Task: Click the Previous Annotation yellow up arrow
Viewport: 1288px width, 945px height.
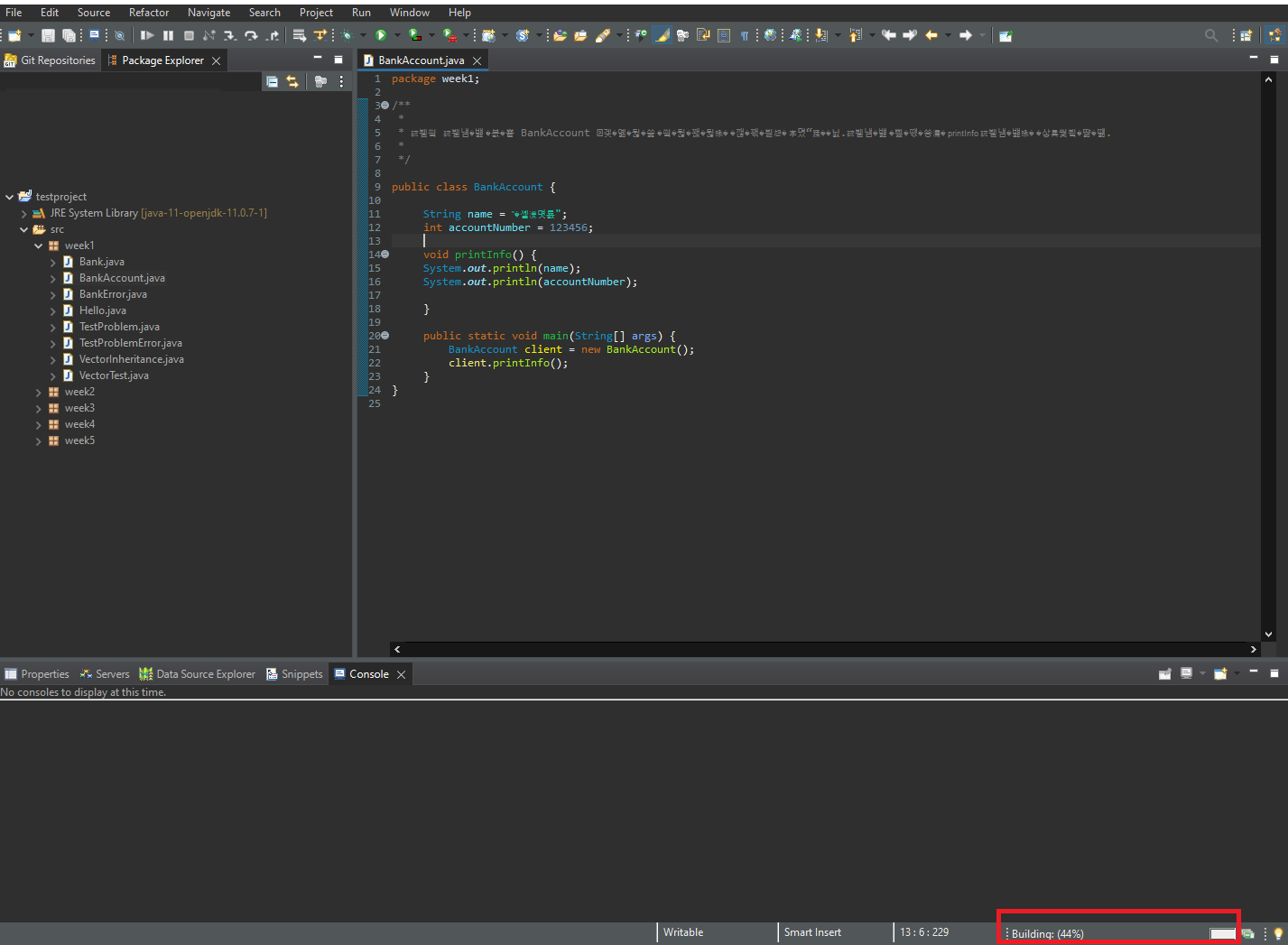Action: tap(855, 35)
